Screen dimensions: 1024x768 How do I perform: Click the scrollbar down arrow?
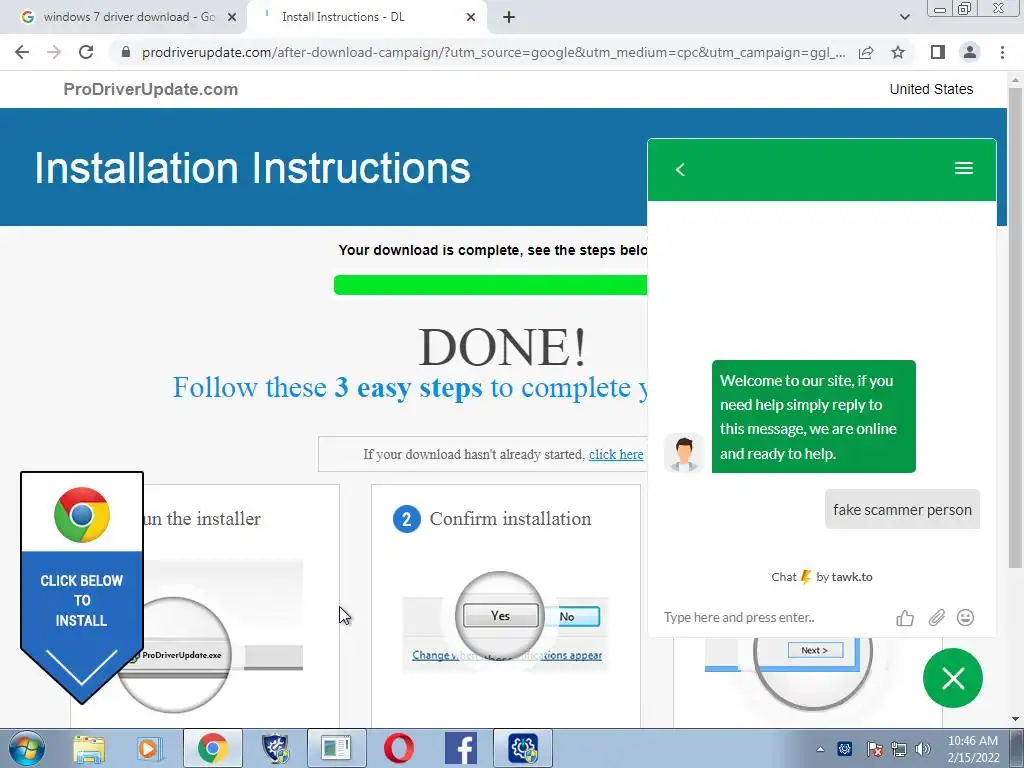coord(1015,720)
